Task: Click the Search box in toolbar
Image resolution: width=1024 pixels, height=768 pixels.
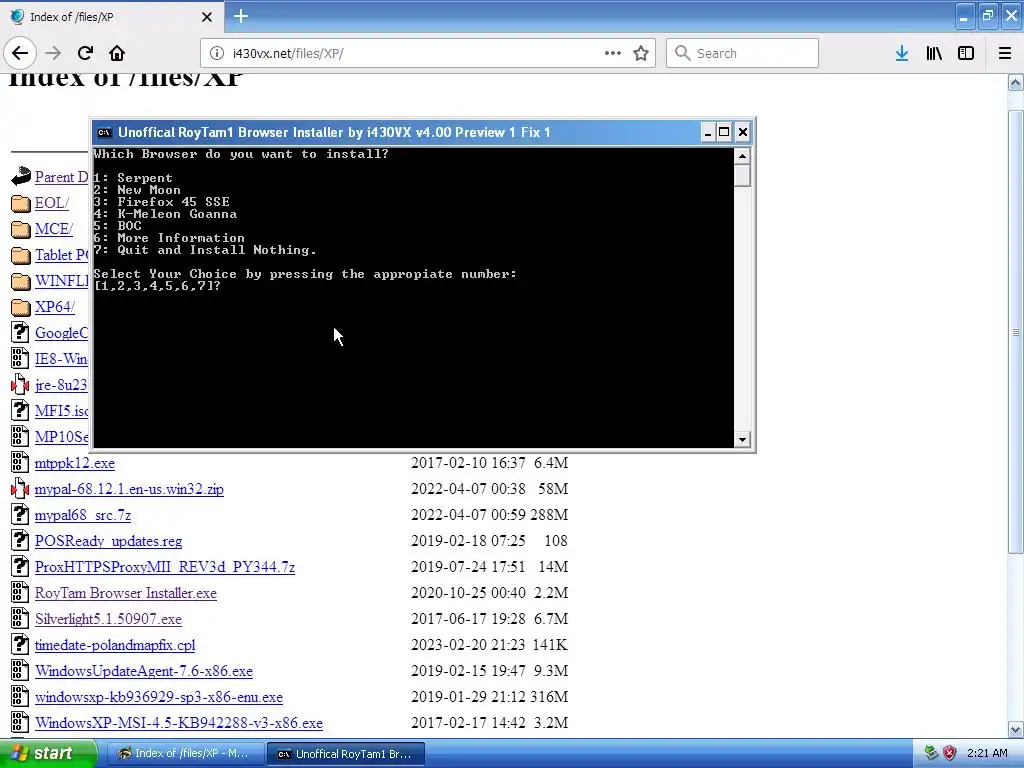Action: click(x=742, y=53)
